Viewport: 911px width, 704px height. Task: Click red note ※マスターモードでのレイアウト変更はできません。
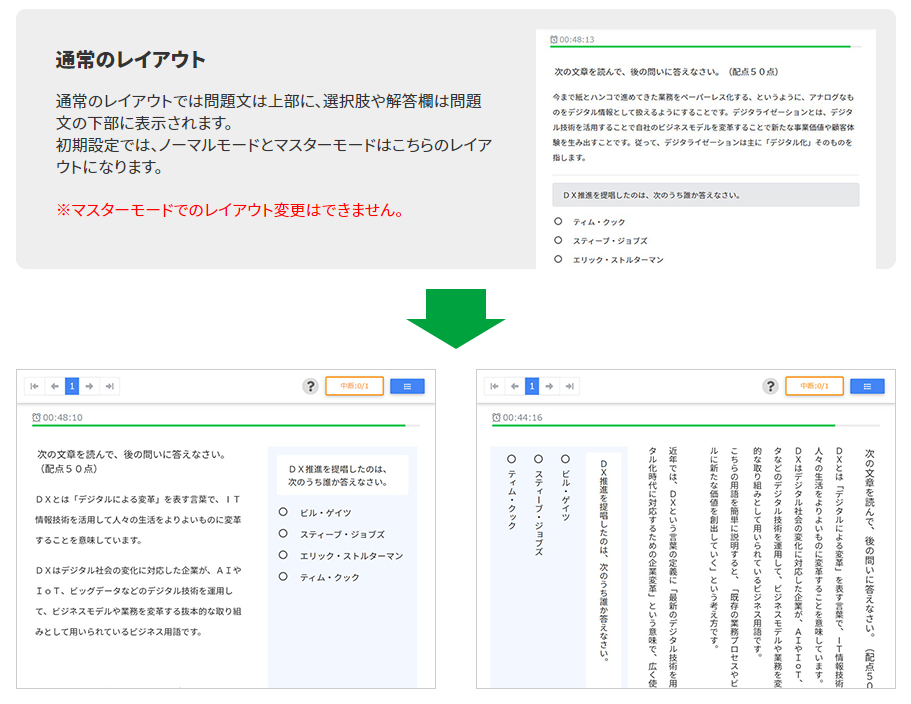pyautogui.click(x=231, y=210)
